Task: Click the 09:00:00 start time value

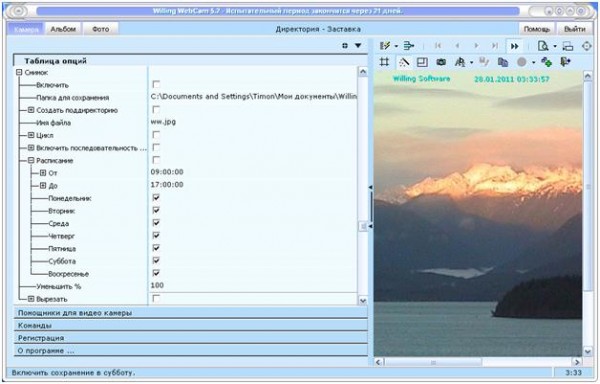Action: point(167,172)
